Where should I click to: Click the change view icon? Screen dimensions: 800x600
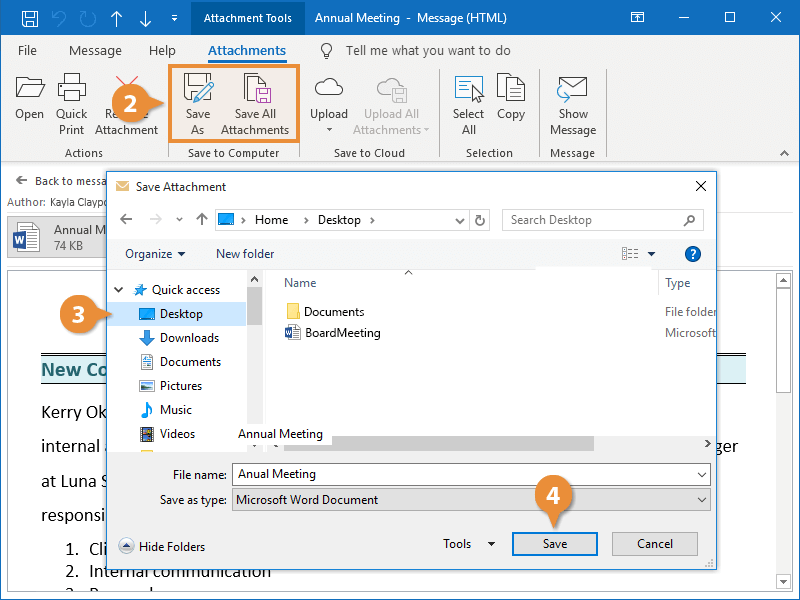(630, 254)
